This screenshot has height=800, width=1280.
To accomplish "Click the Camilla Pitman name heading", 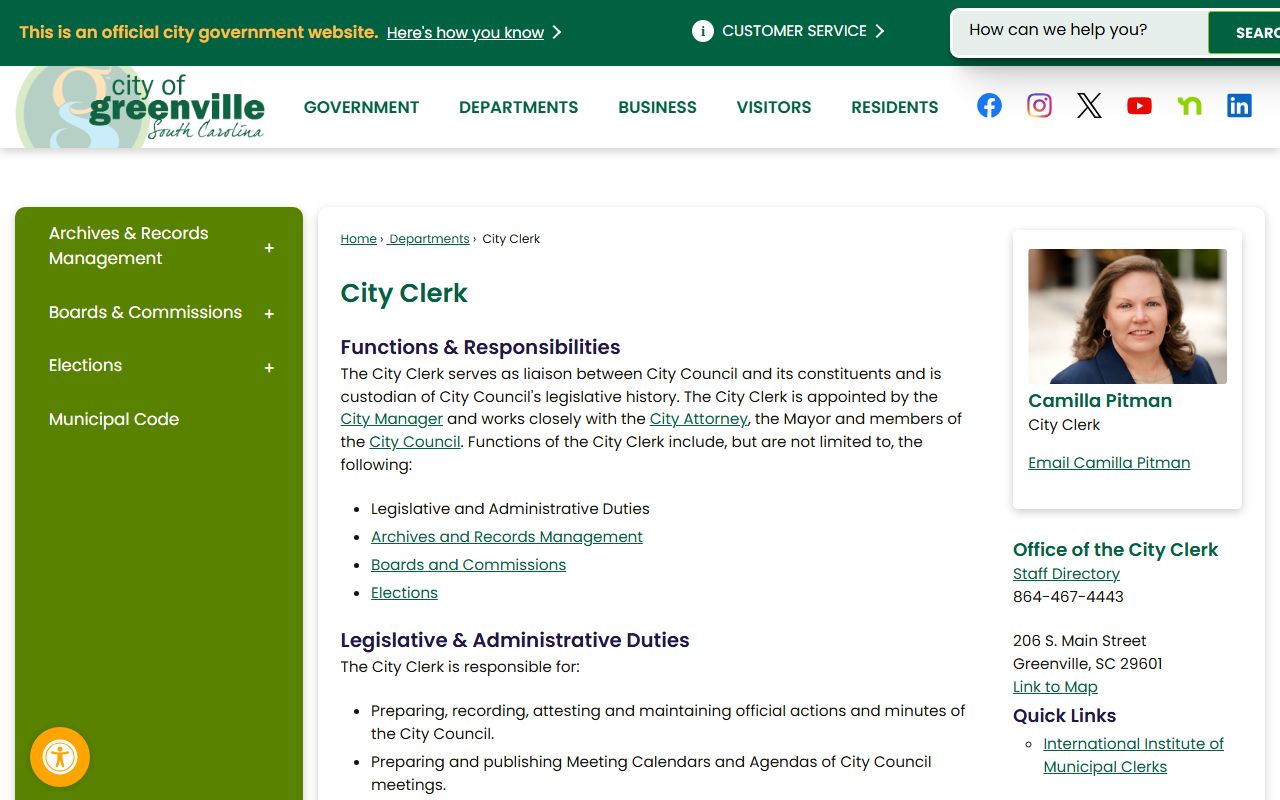I will (x=1100, y=401).
